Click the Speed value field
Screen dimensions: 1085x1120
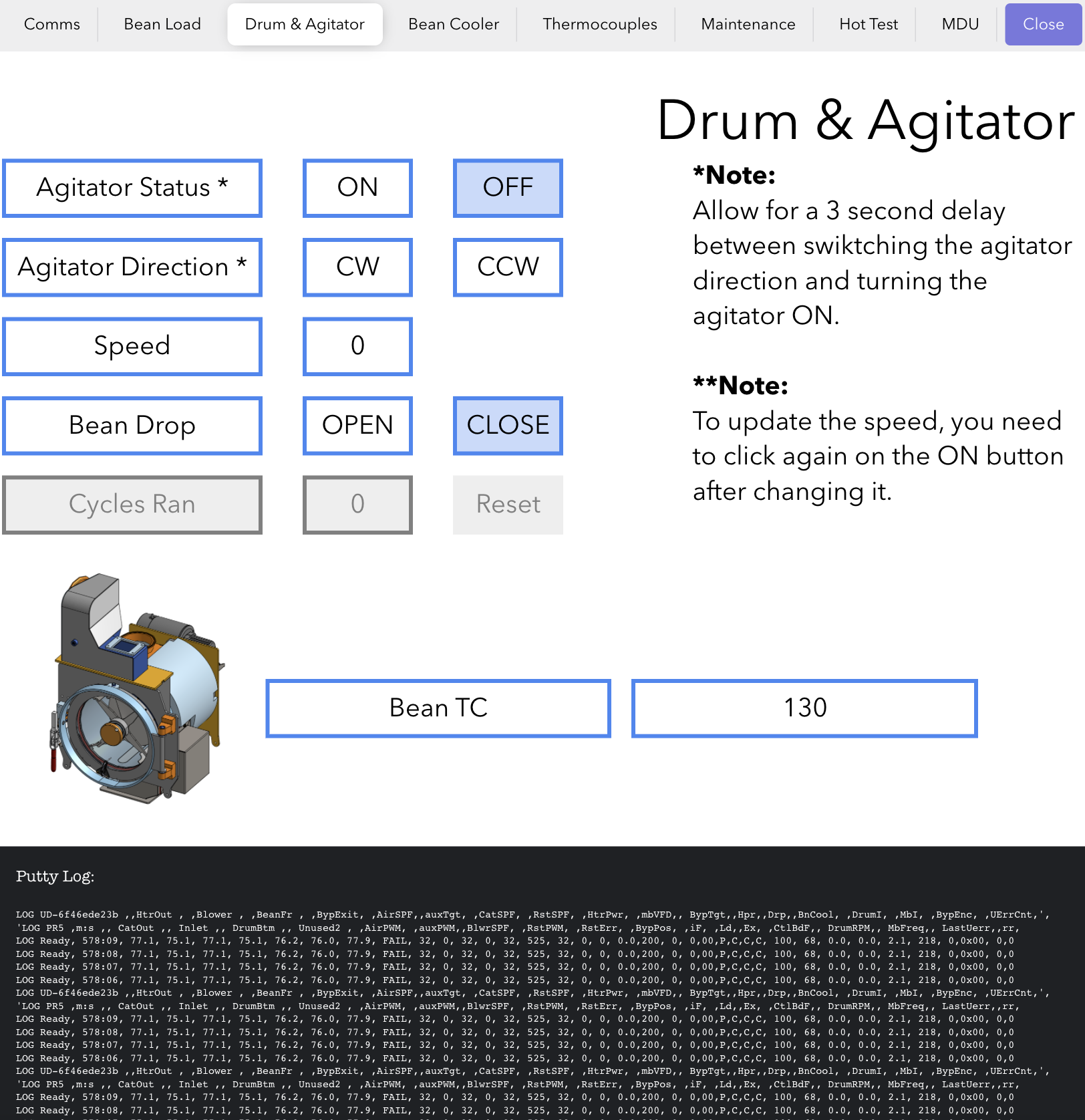point(357,346)
